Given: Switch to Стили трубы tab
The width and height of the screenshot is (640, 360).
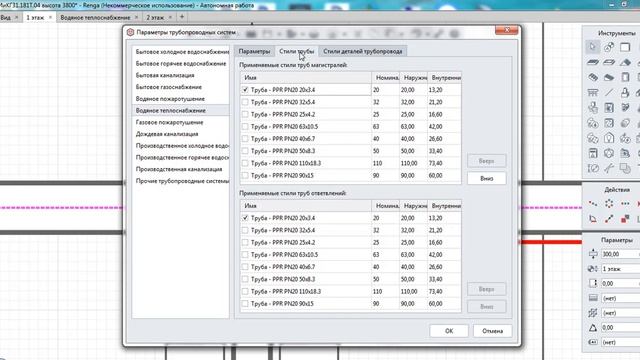Looking at the screenshot, I should (296, 51).
